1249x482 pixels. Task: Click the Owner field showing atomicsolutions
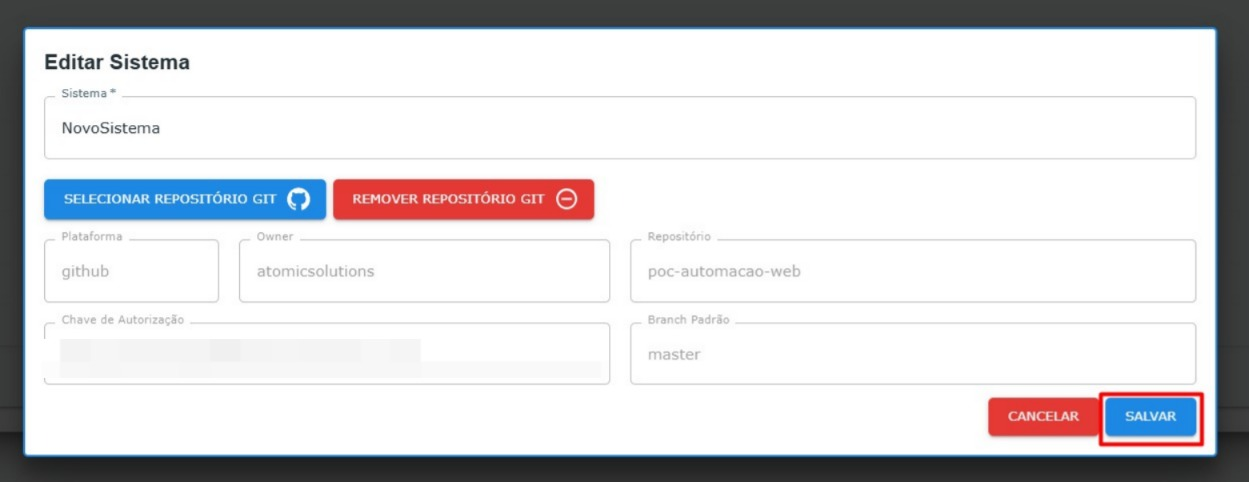(424, 271)
